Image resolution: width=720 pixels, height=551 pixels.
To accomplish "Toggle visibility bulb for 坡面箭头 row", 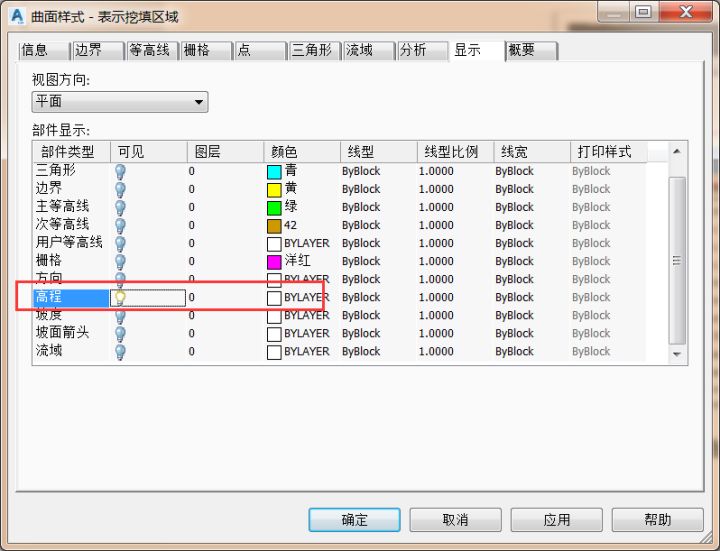I will tap(120, 333).
